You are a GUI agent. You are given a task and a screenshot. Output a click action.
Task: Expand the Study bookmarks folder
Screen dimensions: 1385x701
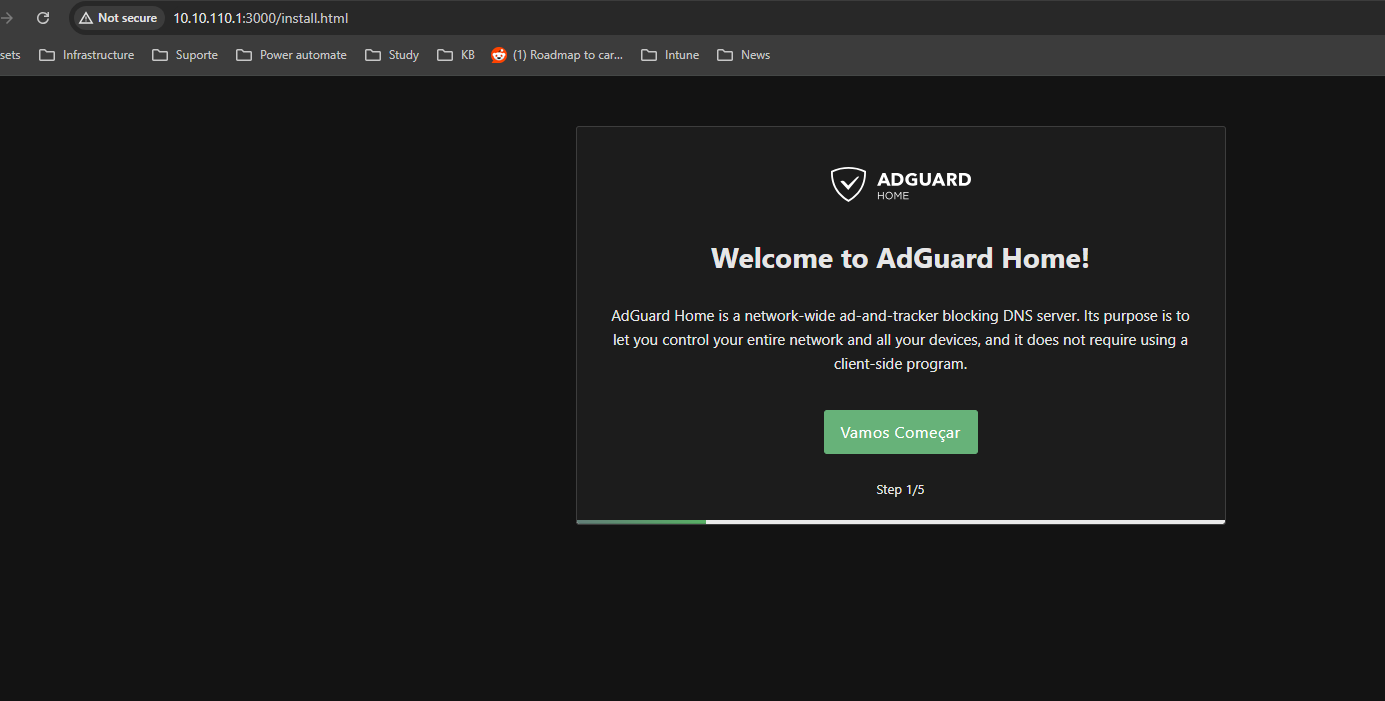pos(391,55)
